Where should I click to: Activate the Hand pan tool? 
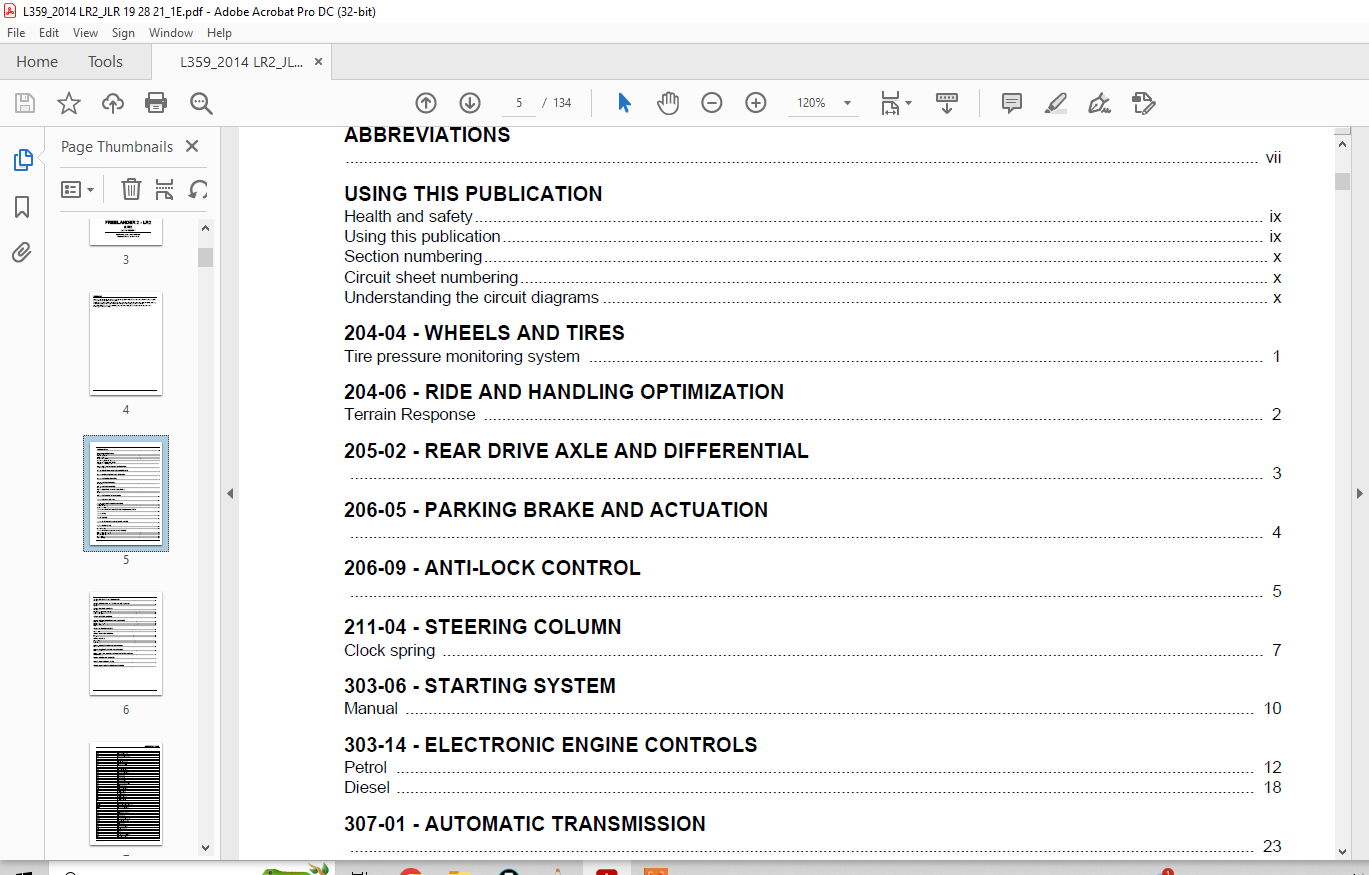click(668, 103)
